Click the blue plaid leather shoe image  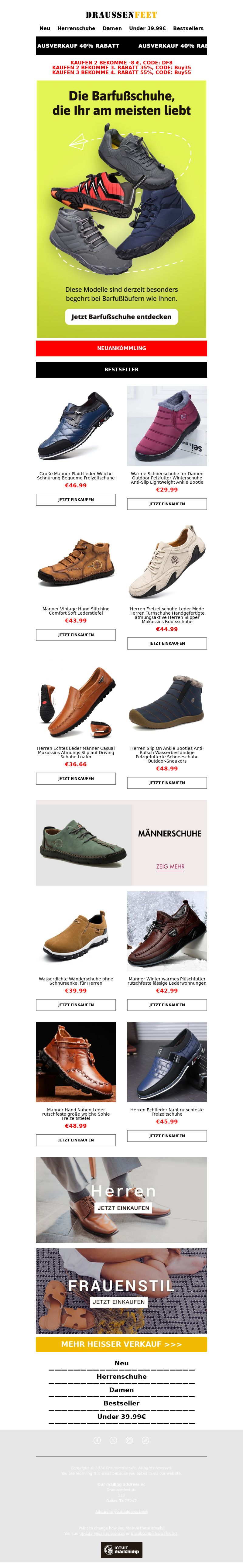point(76,425)
